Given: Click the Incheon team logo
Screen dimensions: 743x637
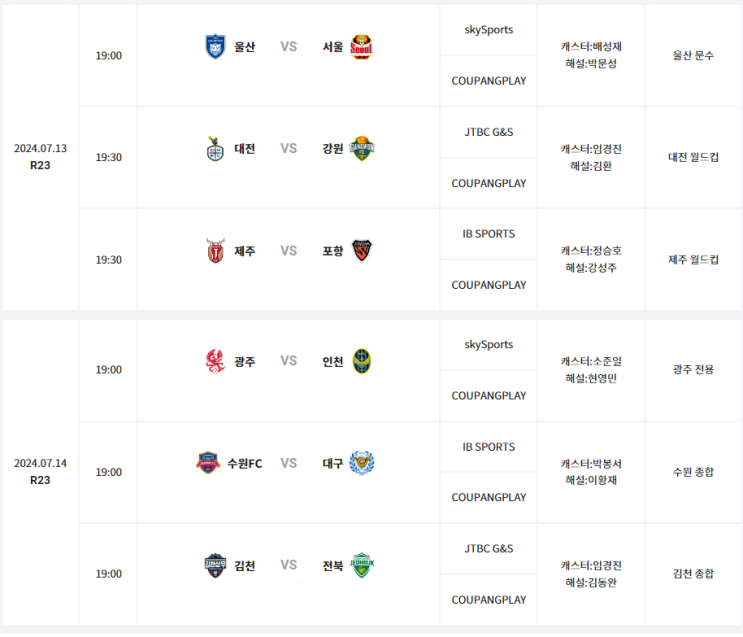Looking at the screenshot, I should (x=361, y=361).
